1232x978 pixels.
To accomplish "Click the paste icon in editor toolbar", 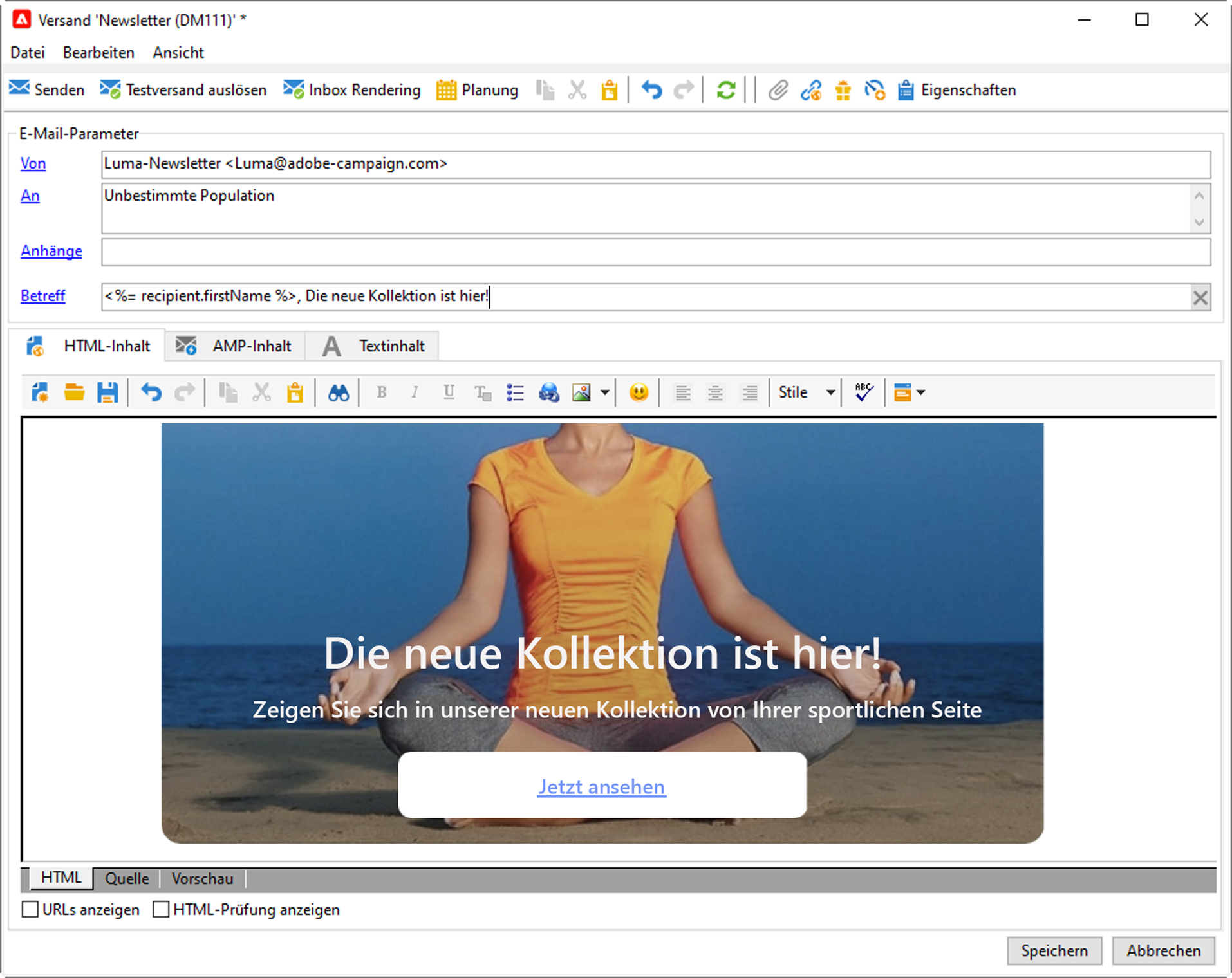I will 295,392.
